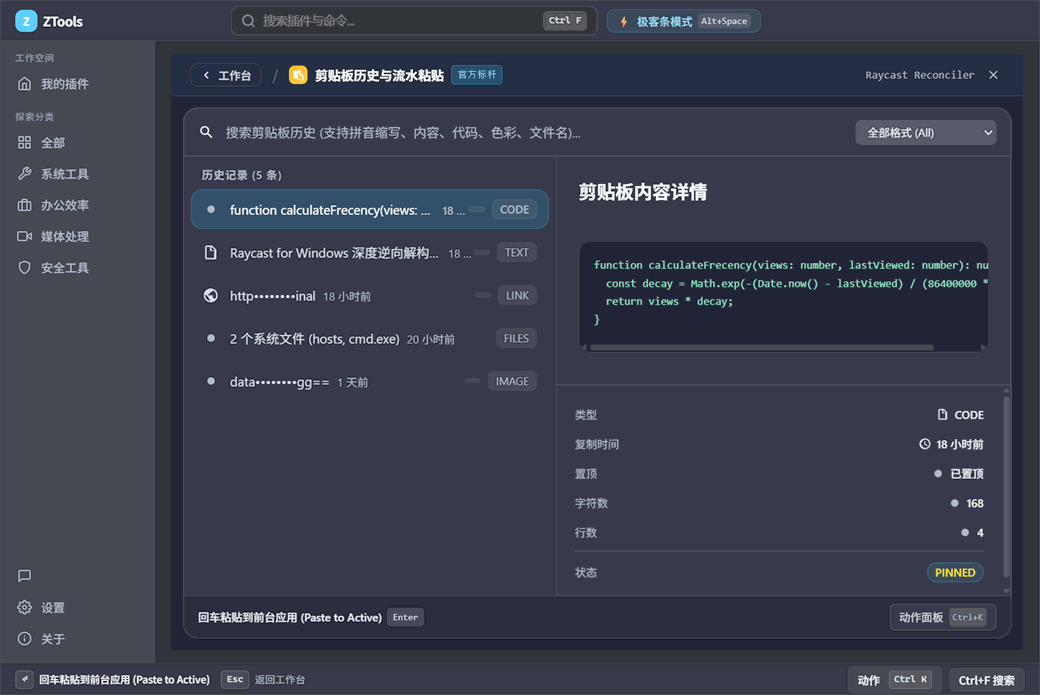Select the data…gg== image entry
The width and height of the screenshot is (1040, 695).
click(x=369, y=382)
